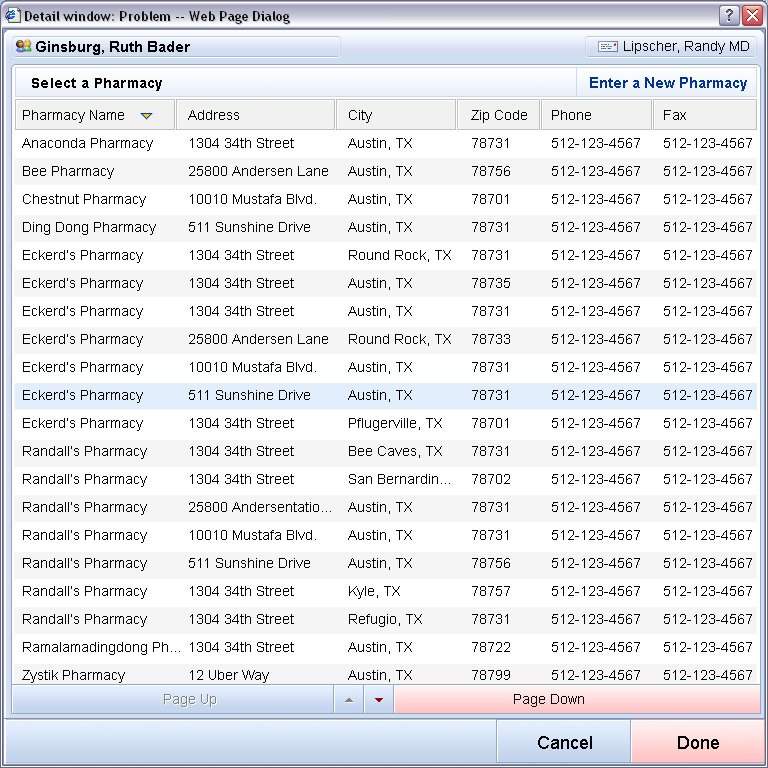This screenshot has height=768, width=768.
Task: Sort by City column header
Action: pyautogui.click(x=396, y=115)
